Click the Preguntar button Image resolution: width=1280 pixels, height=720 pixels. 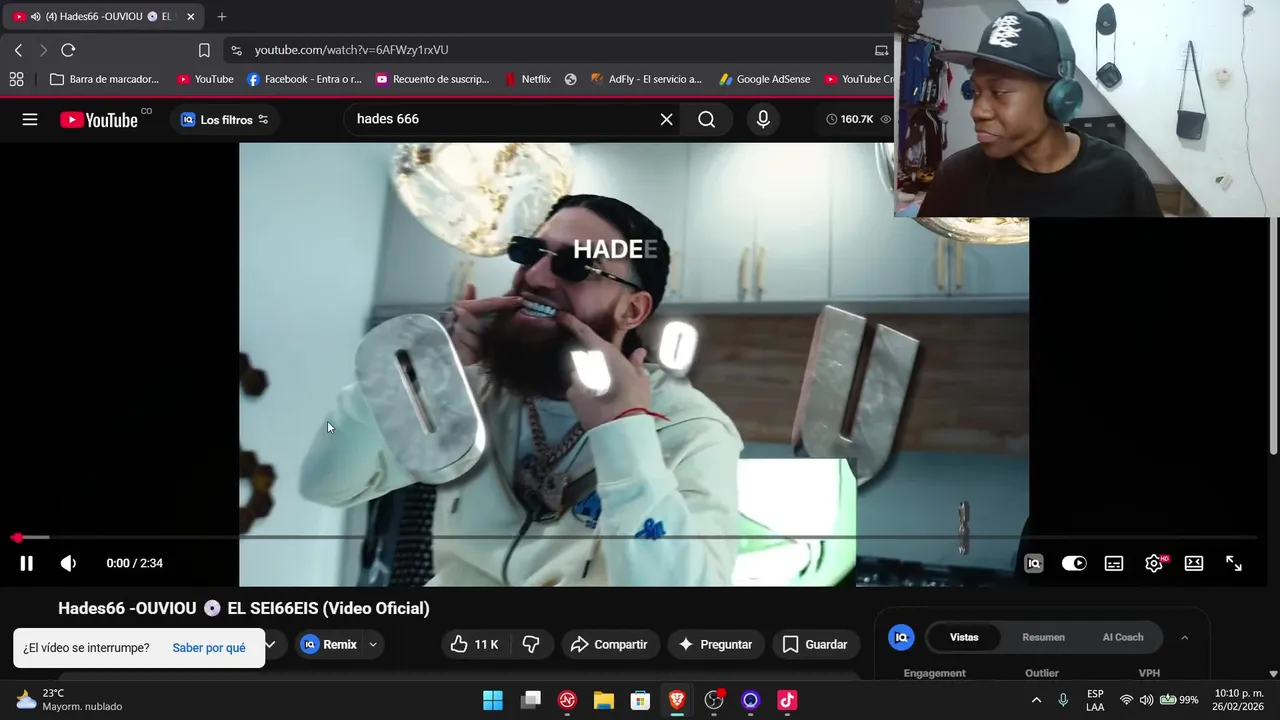[x=716, y=645]
